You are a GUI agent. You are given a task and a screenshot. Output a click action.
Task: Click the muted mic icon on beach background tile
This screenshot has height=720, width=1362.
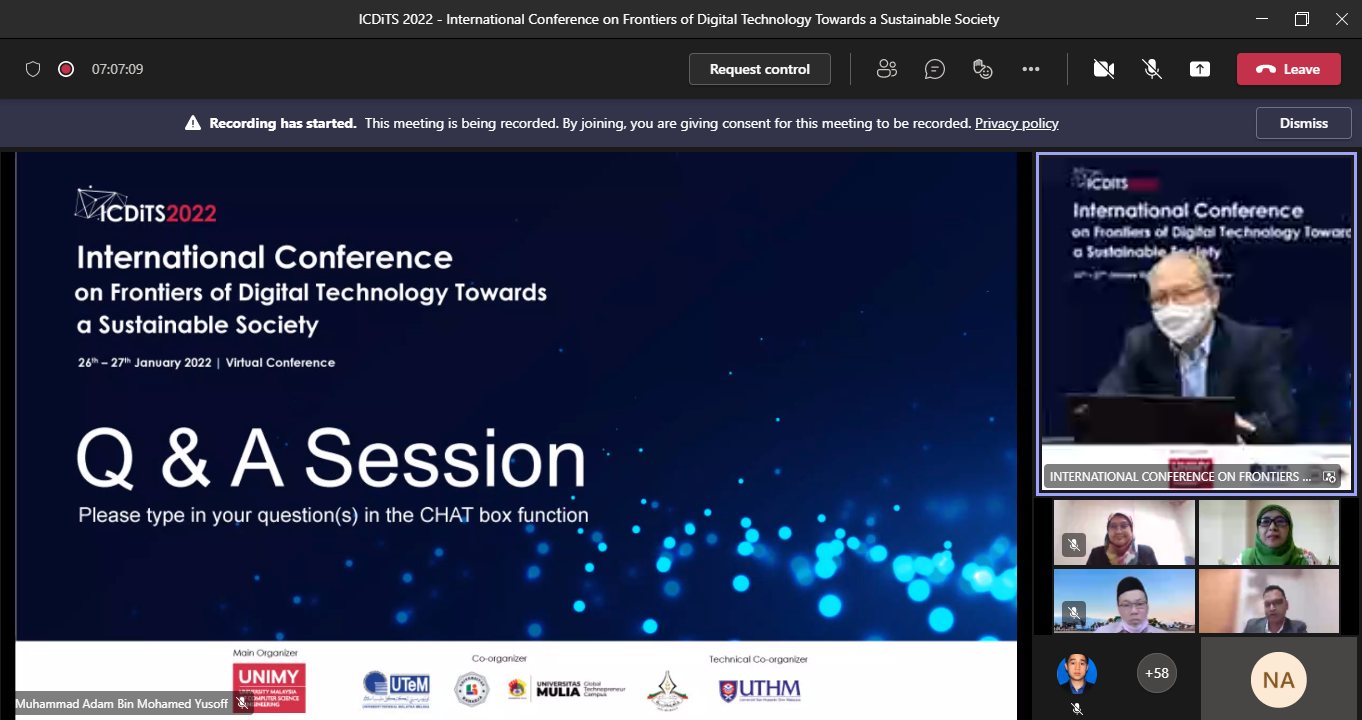click(x=1074, y=613)
